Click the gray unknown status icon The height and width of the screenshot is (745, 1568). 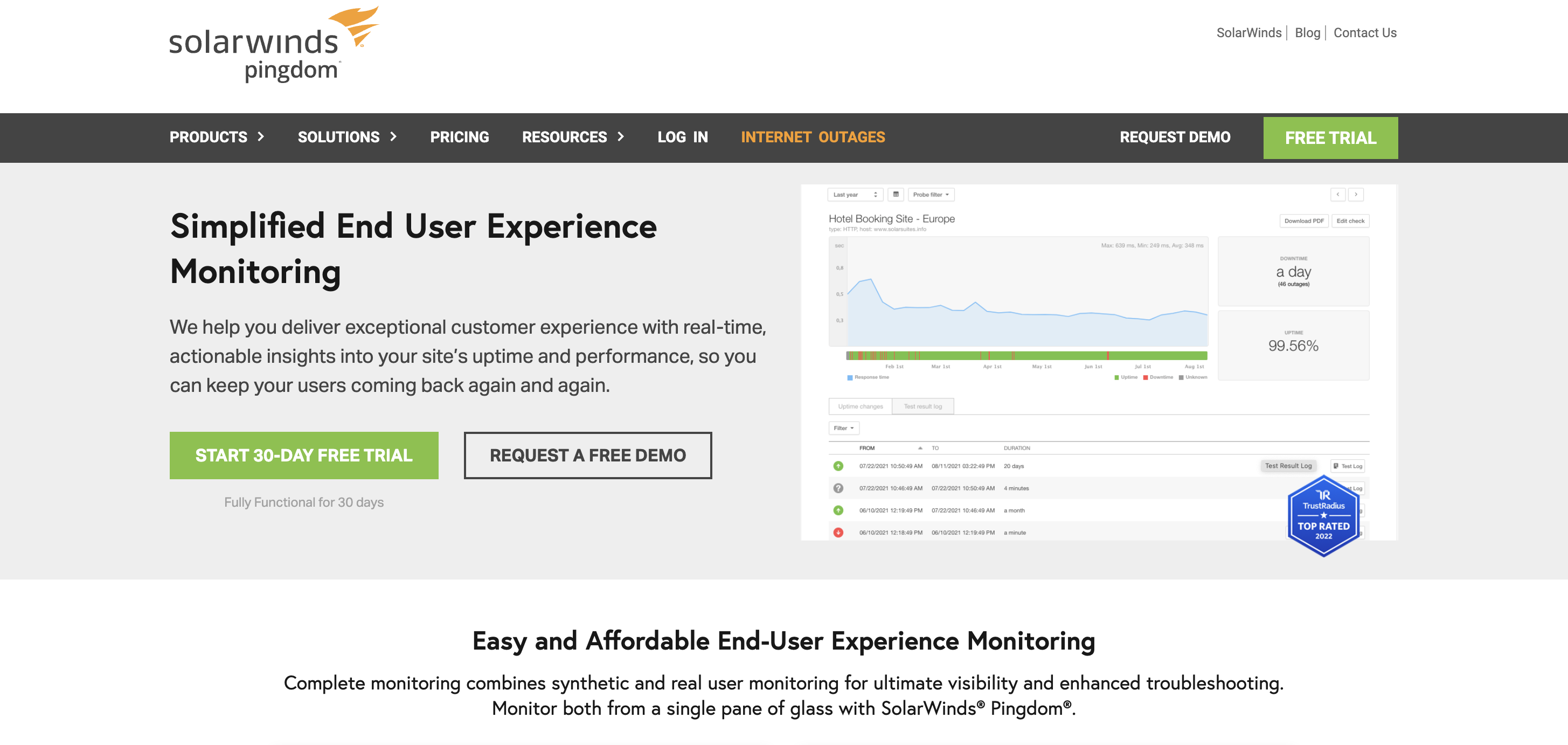[837, 488]
